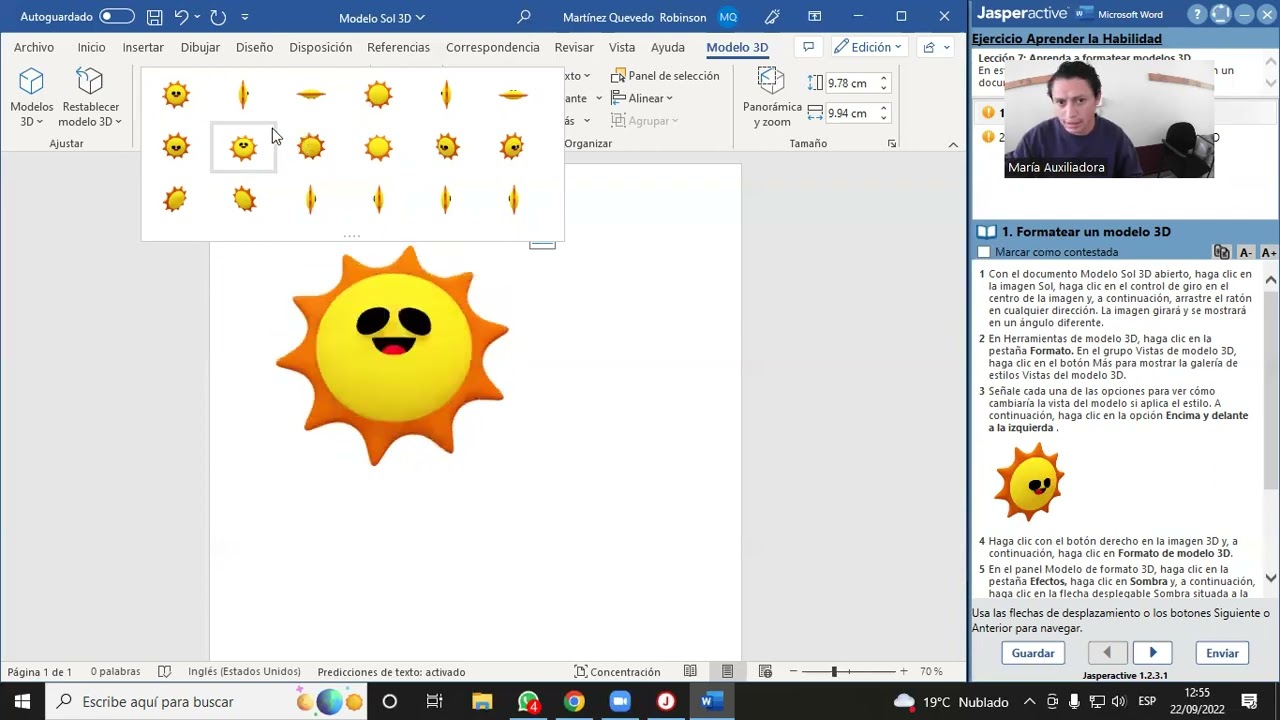The height and width of the screenshot is (720, 1280).
Task: Toggle the Autoguardado switch
Action: click(117, 17)
